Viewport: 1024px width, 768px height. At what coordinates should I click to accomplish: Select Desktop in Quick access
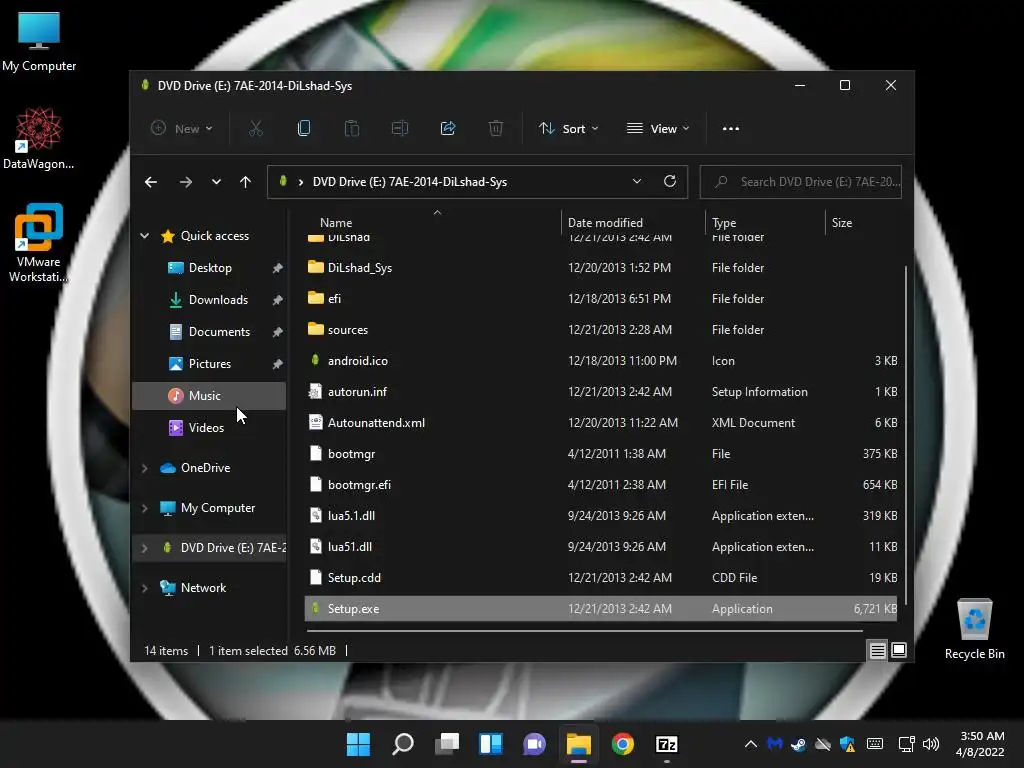click(209, 268)
